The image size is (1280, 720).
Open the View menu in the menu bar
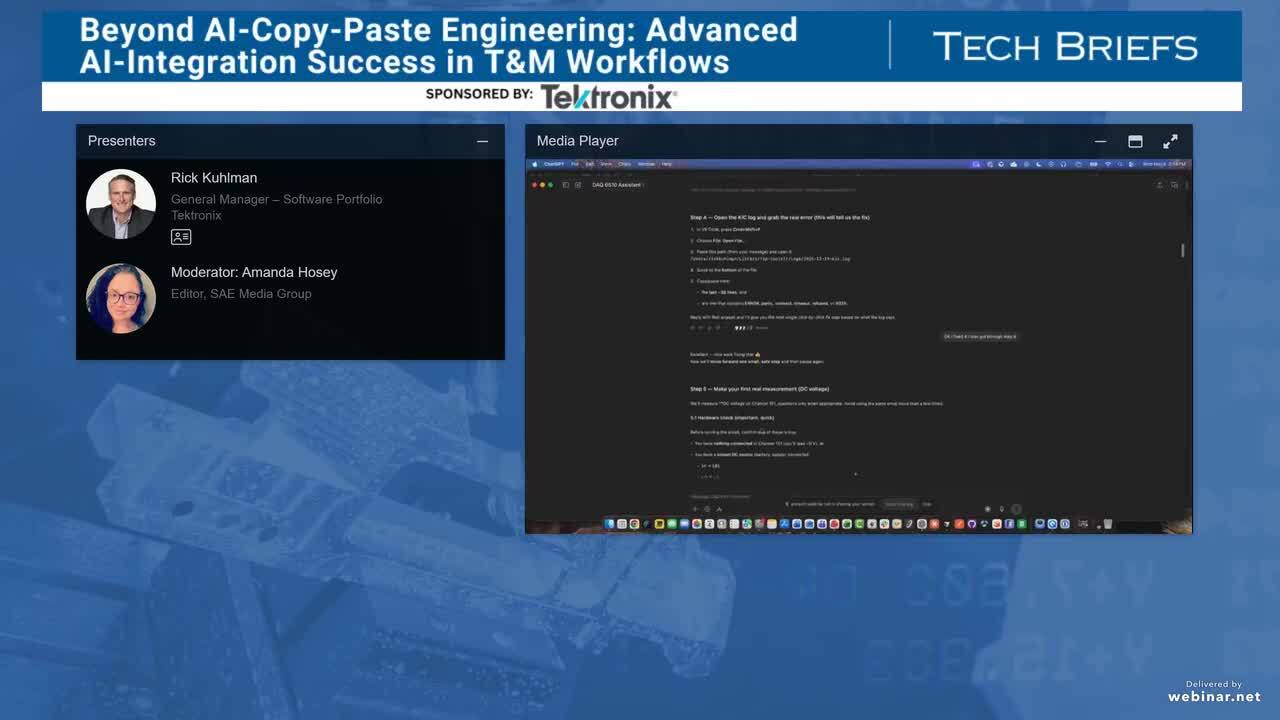pyautogui.click(x=604, y=163)
